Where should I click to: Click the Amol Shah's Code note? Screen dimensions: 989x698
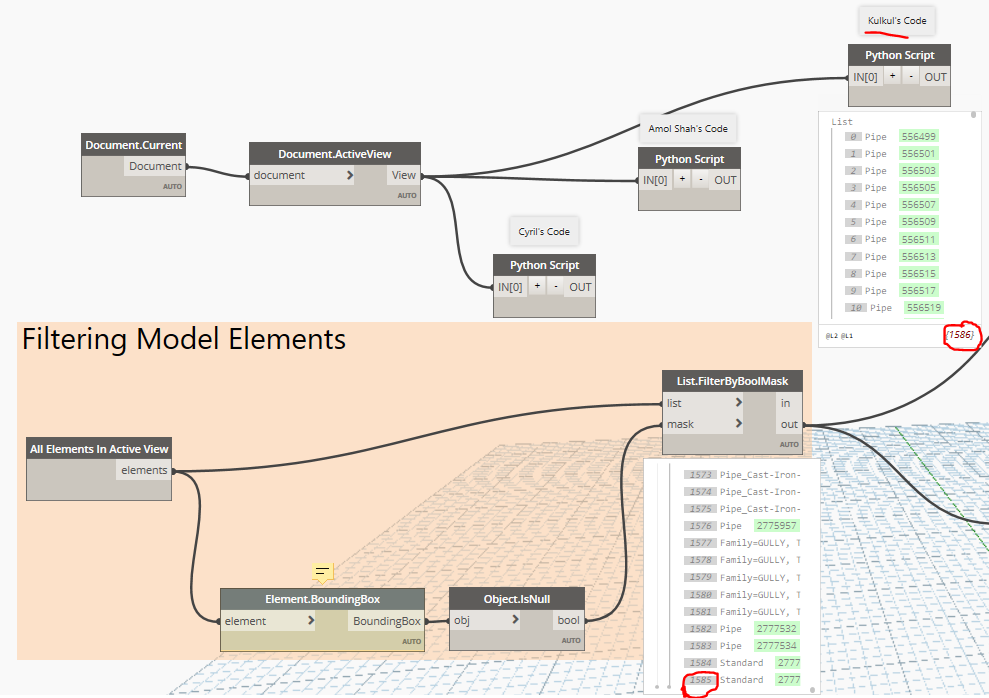coord(688,128)
